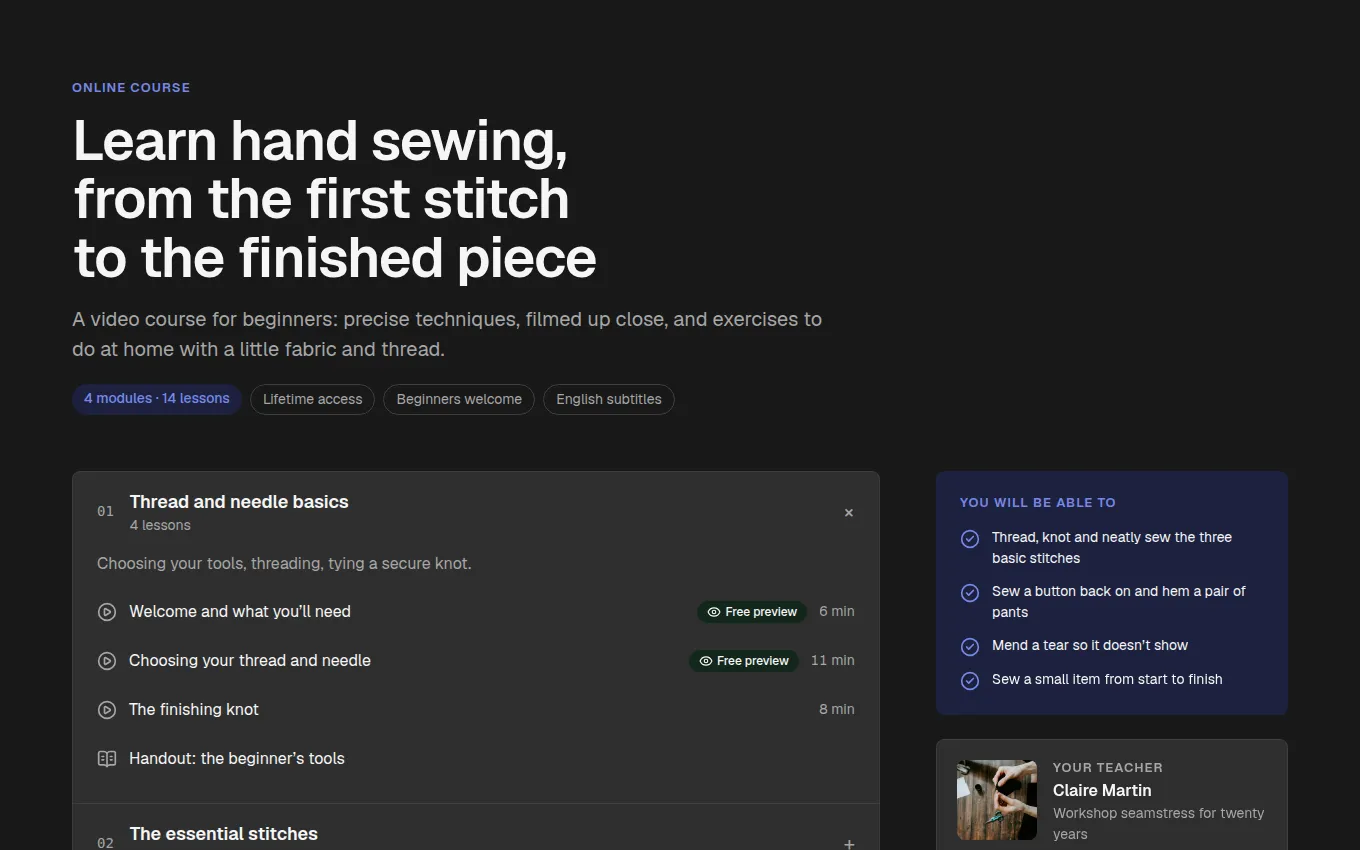The width and height of the screenshot is (1360, 850).
Task: Click checkmark icon beside 'Sew a small item'
Action: [x=970, y=681]
